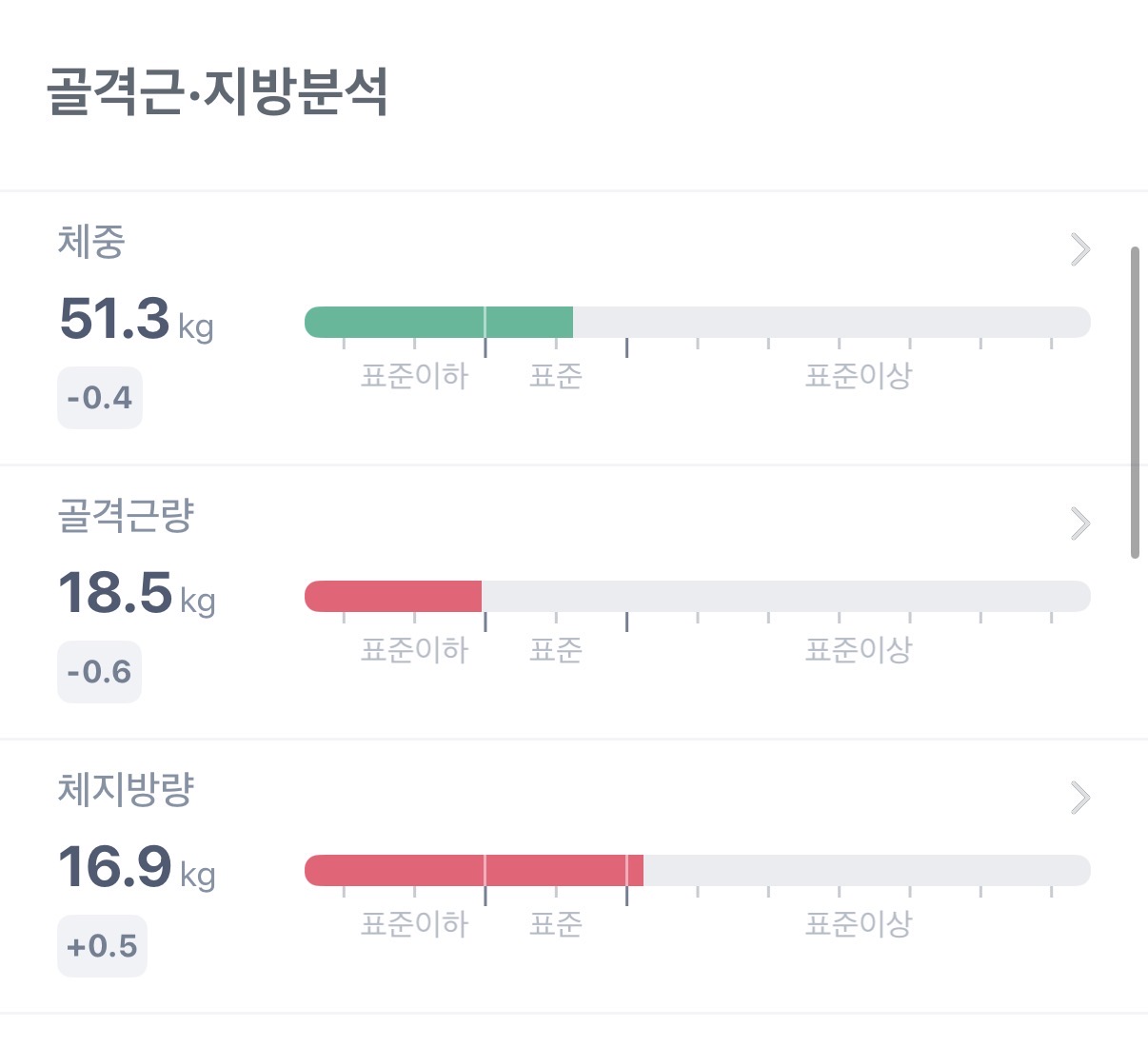Select the -0.4 weight change badge
Screen dimensions: 1148x1047
pyautogui.click(x=100, y=398)
